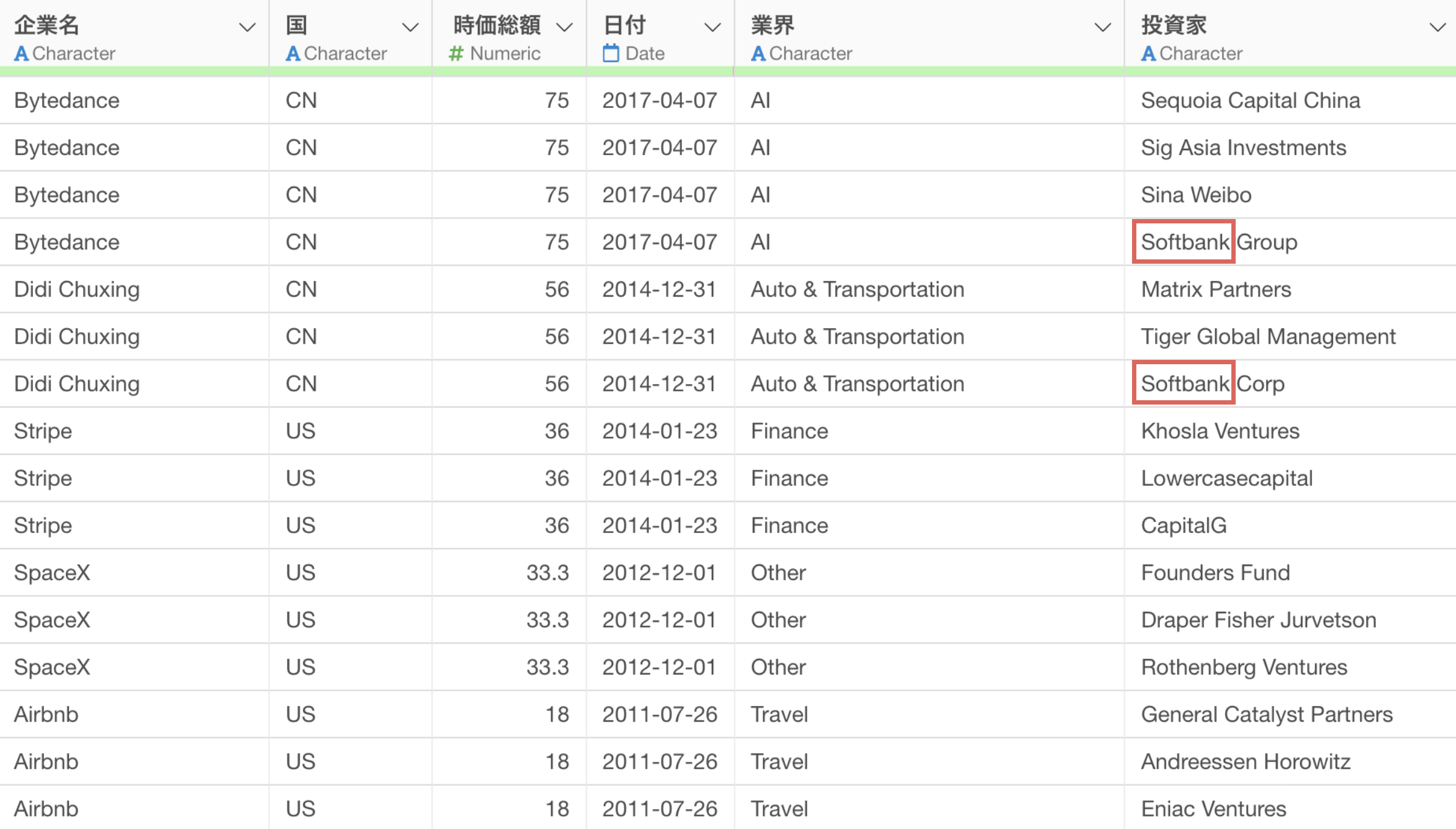
Task: Click Stripe in the Khosla Ventures row
Action: pyautogui.click(x=134, y=431)
